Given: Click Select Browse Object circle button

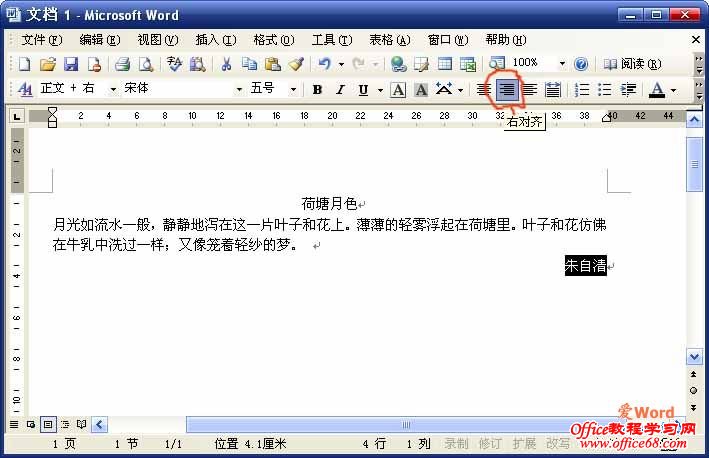Looking at the screenshot, I should click(694, 391).
